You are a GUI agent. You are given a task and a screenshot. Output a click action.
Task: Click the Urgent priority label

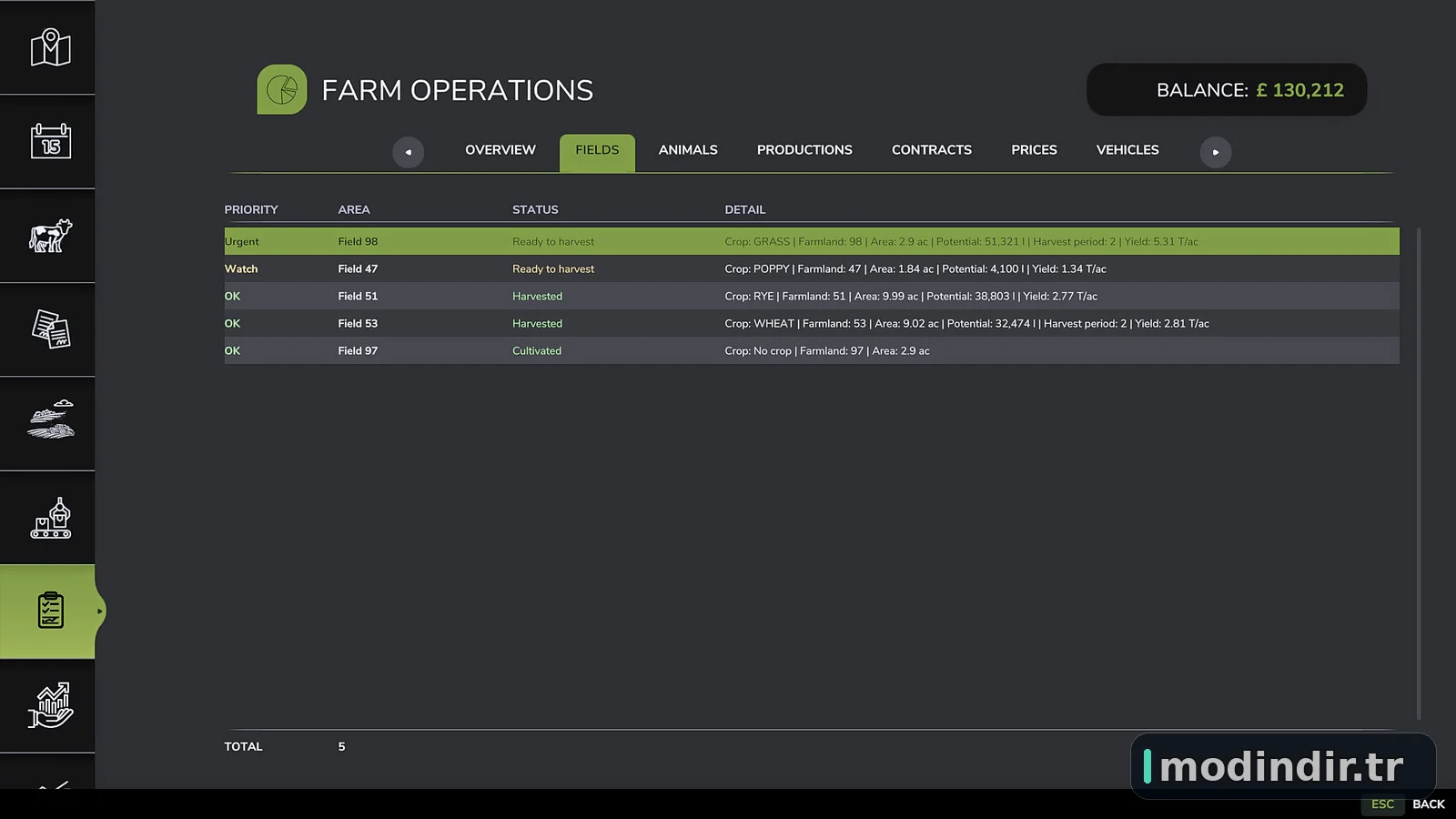(242, 241)
